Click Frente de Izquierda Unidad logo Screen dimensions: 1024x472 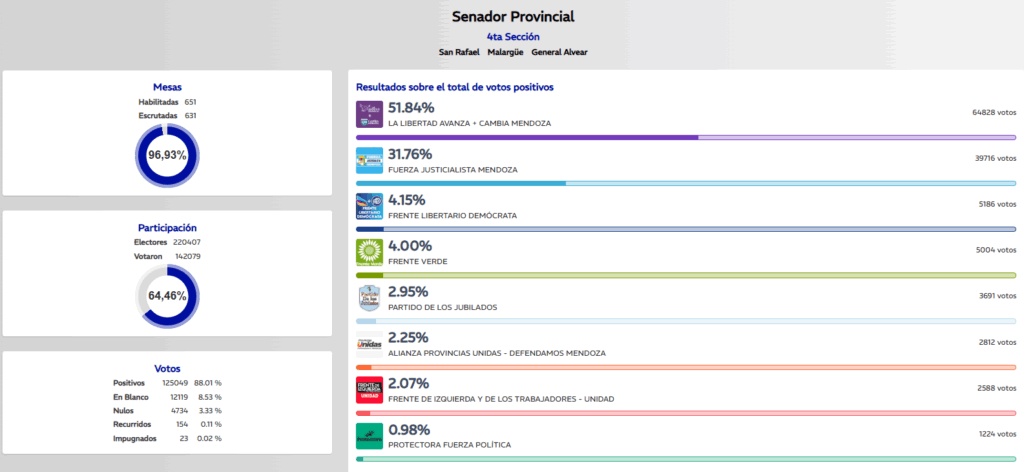(370, 390)
